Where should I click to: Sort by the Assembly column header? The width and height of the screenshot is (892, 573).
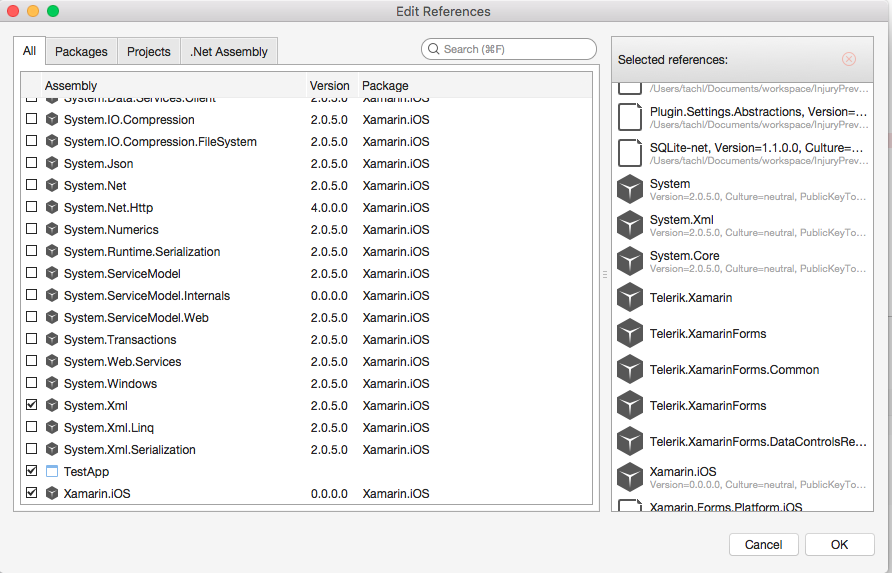pyautogui.click(x=174, y=85)
